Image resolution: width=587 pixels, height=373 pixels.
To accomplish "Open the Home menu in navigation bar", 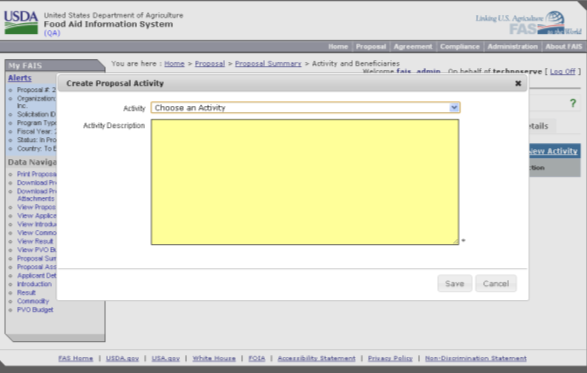I will coord(338,46).
